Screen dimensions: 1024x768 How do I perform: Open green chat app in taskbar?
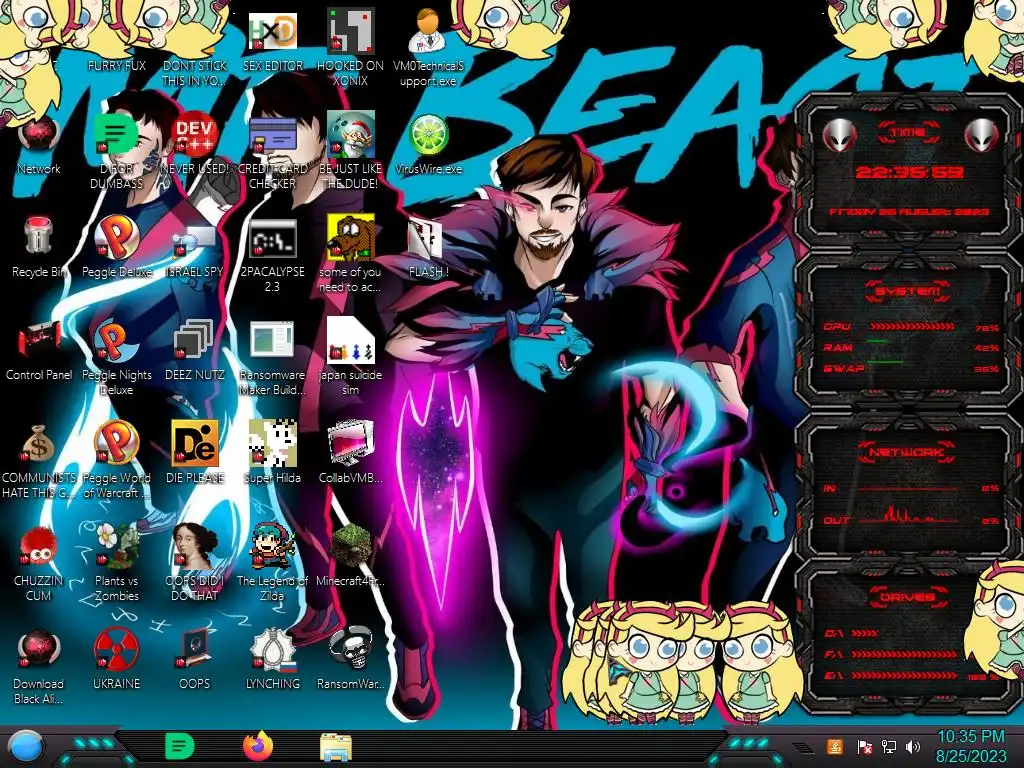[180, 746]
